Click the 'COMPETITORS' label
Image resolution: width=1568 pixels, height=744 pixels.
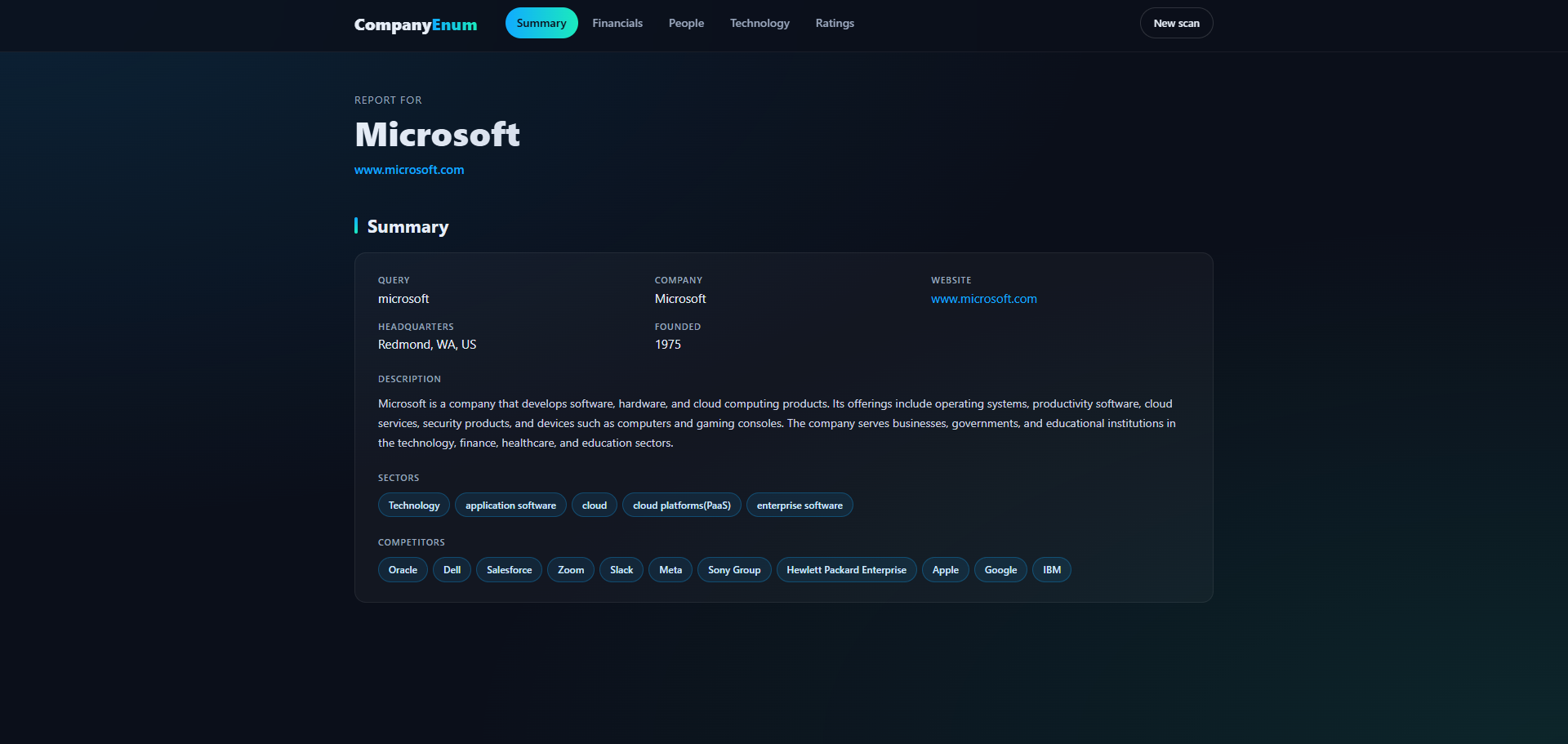(412, 542)
